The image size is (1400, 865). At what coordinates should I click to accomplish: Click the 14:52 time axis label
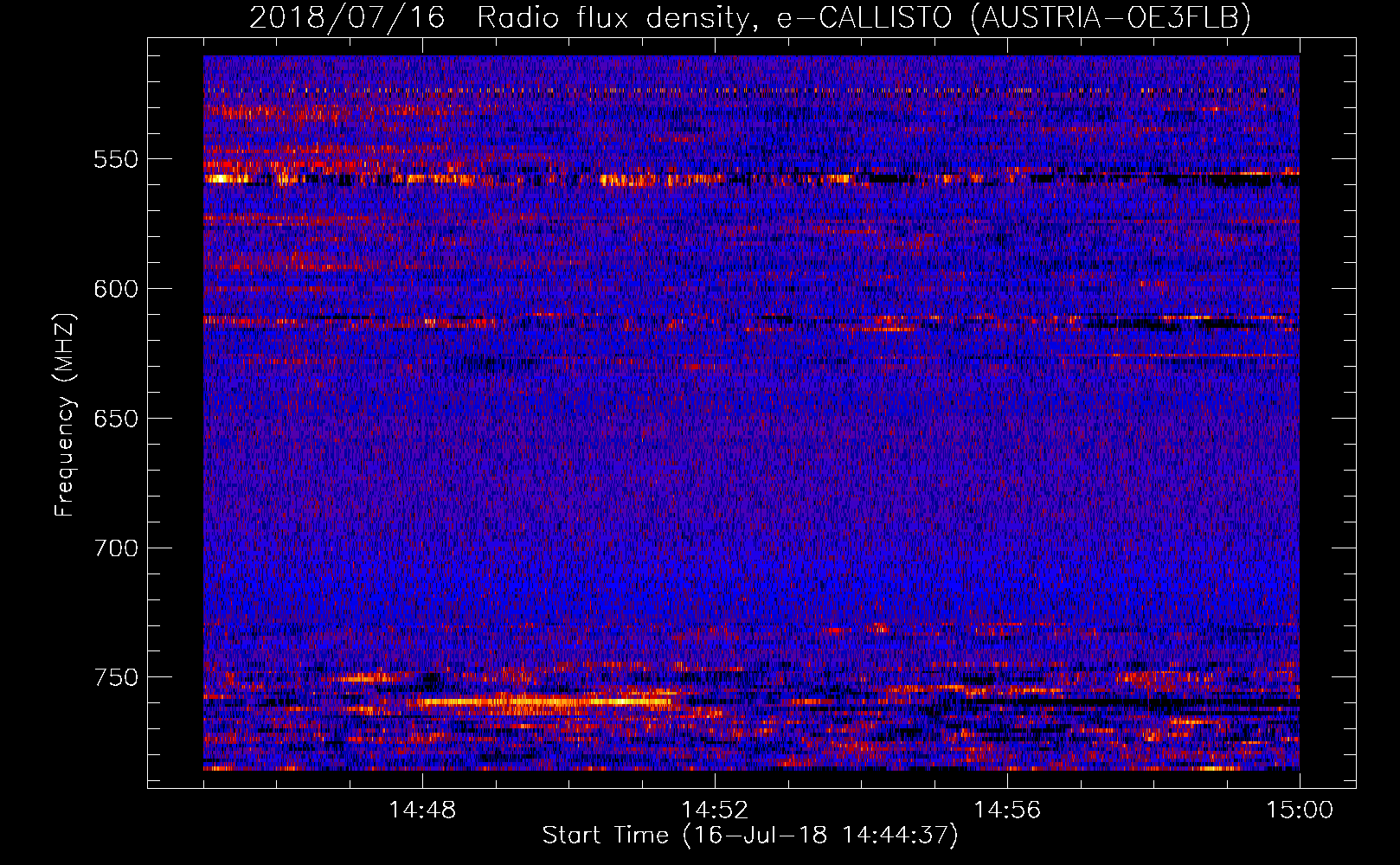click(715, 811)
